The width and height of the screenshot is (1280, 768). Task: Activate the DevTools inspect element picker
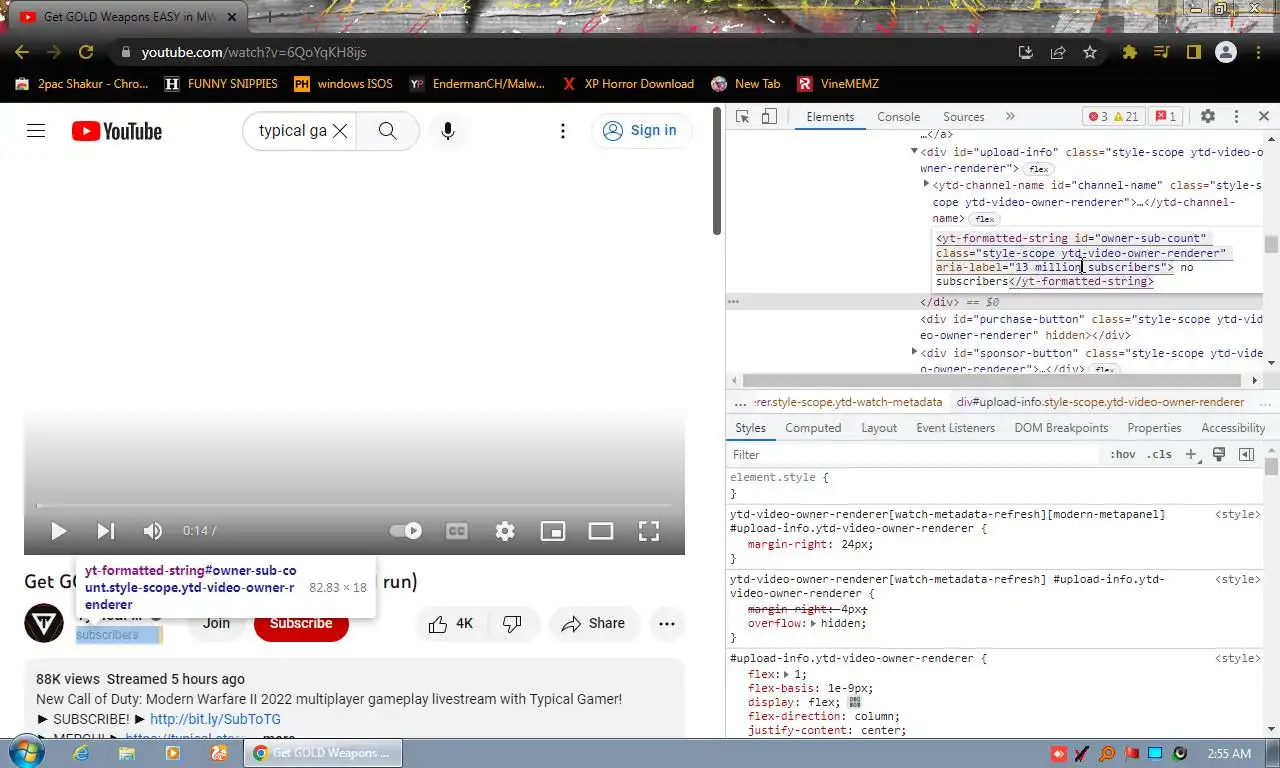coord(742,117)
